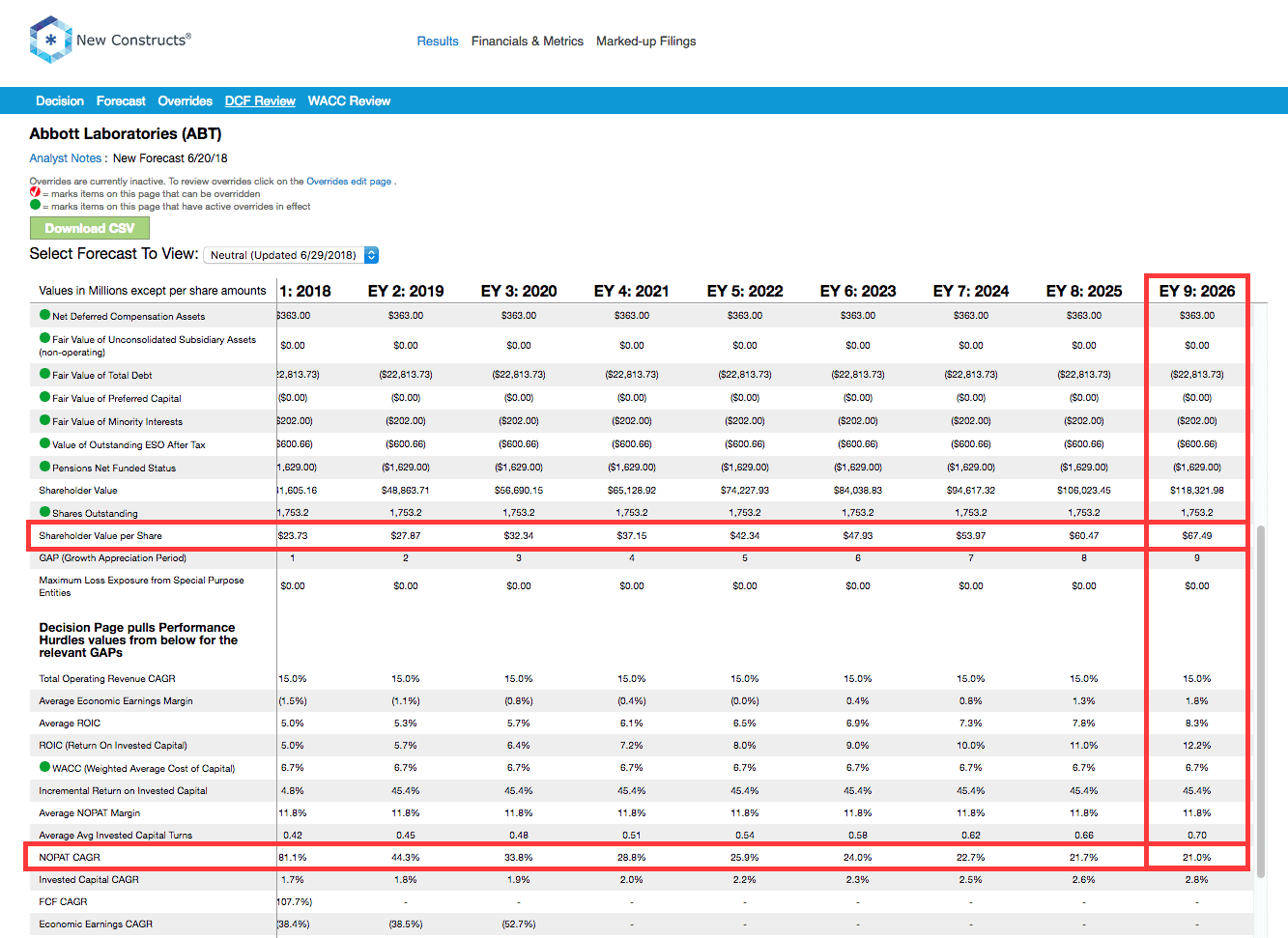Click the Incremental Return on Invested Capital label
Viewport: 1288px width, 938px height.
coord(123,790)
